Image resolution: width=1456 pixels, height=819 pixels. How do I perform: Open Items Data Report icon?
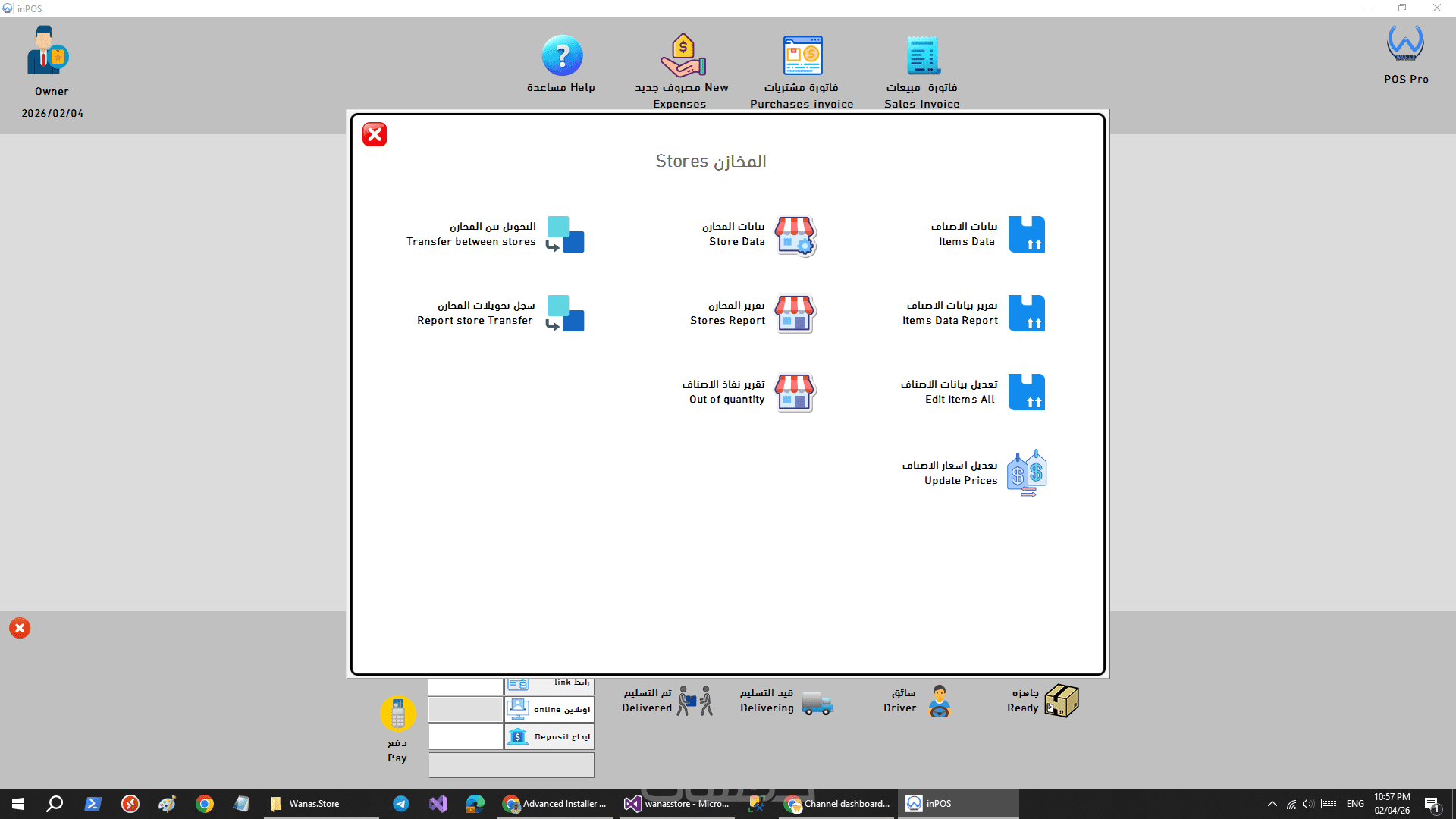tap(1026, 313)
